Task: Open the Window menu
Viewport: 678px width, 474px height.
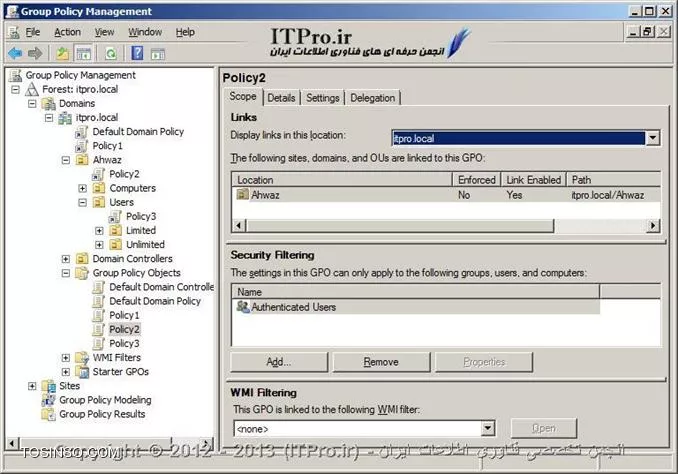Action: (145, 32)
